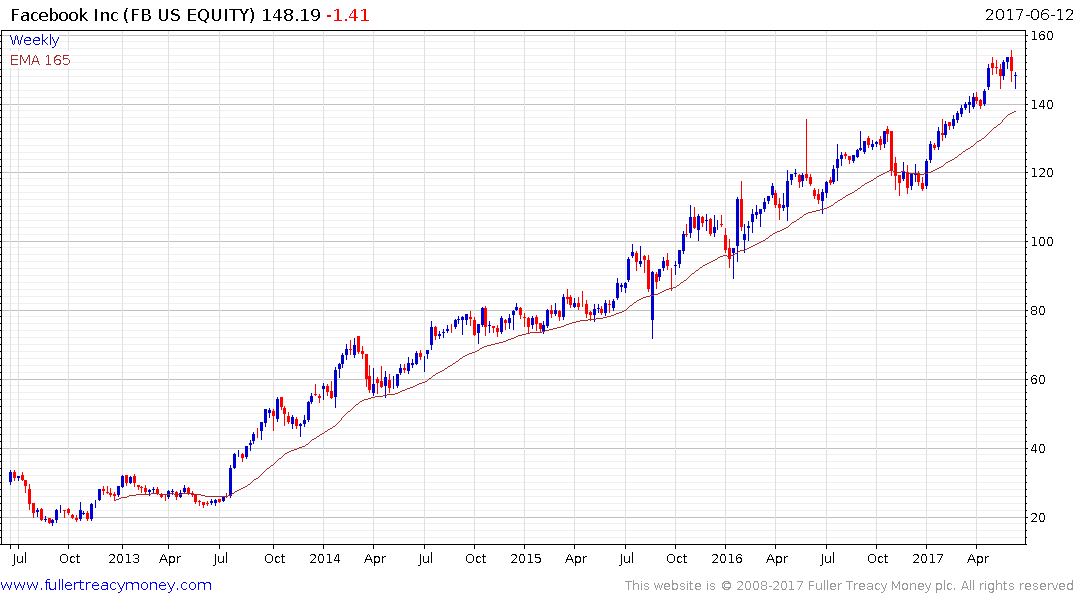Click the copyright notice text
The width and height of the screenshot is (1075, 600).
tap(849, 586)
